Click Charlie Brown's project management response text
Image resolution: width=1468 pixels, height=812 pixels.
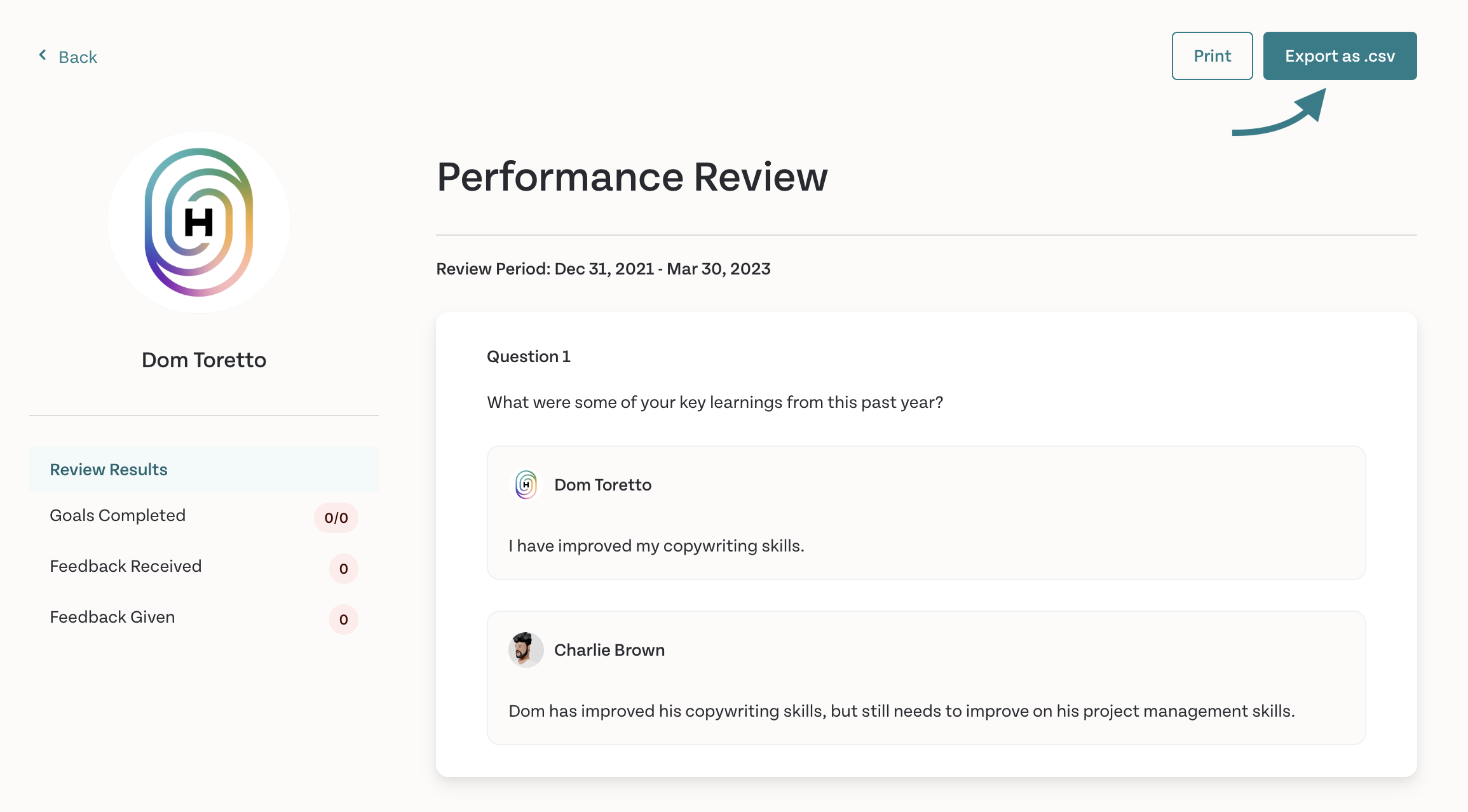902,712
